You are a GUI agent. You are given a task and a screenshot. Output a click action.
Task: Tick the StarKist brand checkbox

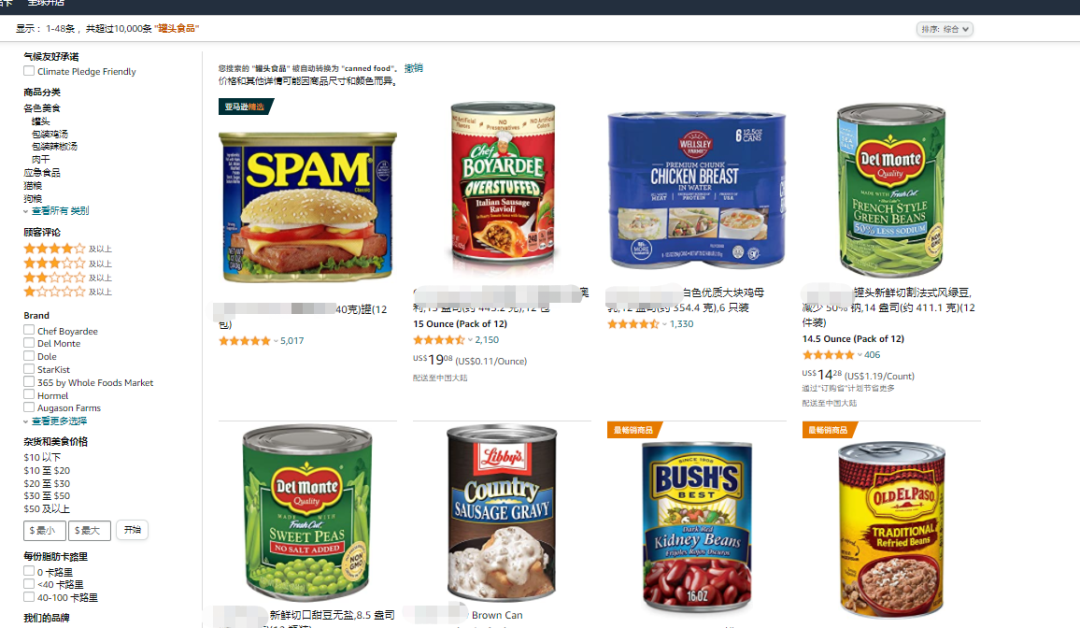pos(29,369)
